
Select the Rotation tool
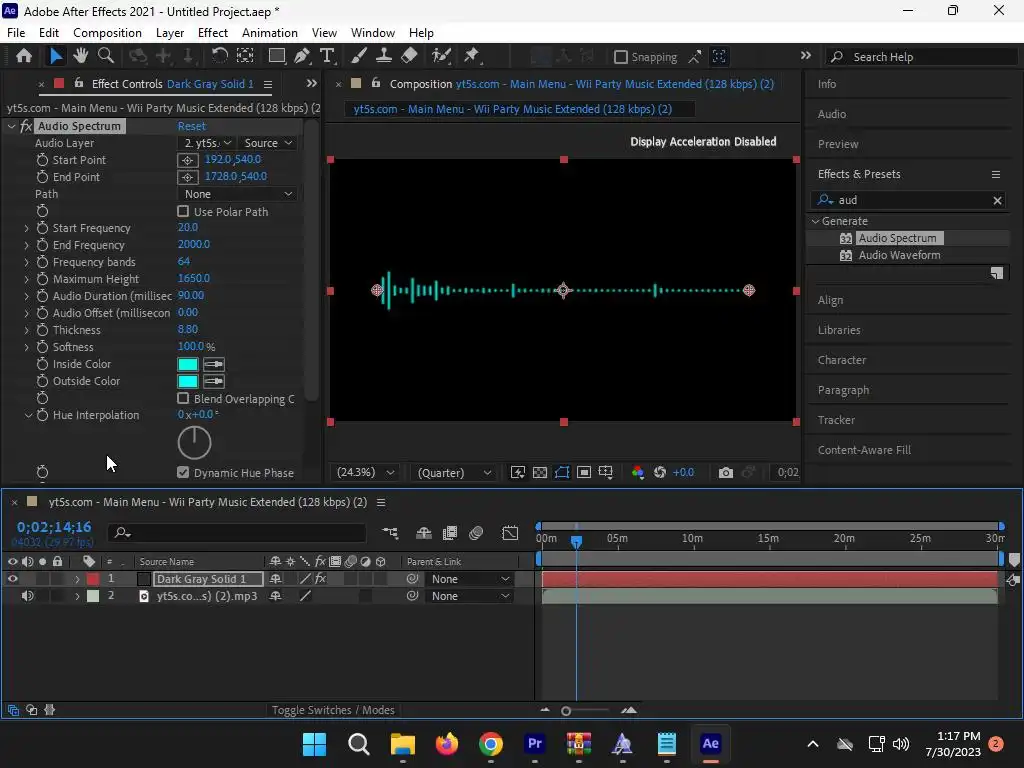[219, 56]
